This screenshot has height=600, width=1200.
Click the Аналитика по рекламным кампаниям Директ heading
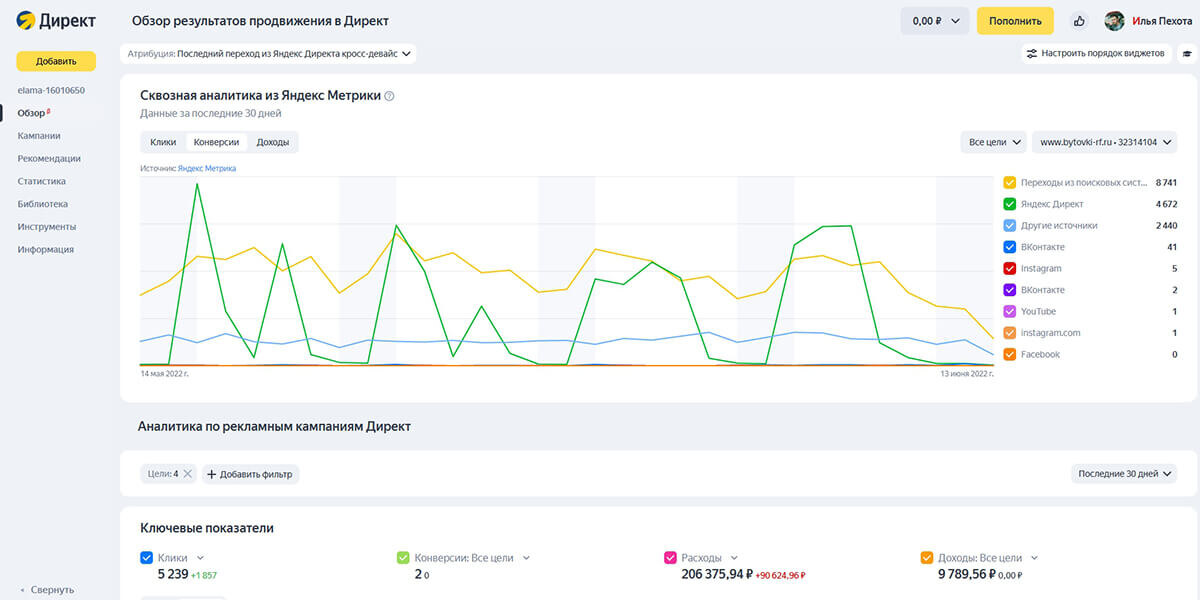274,427
